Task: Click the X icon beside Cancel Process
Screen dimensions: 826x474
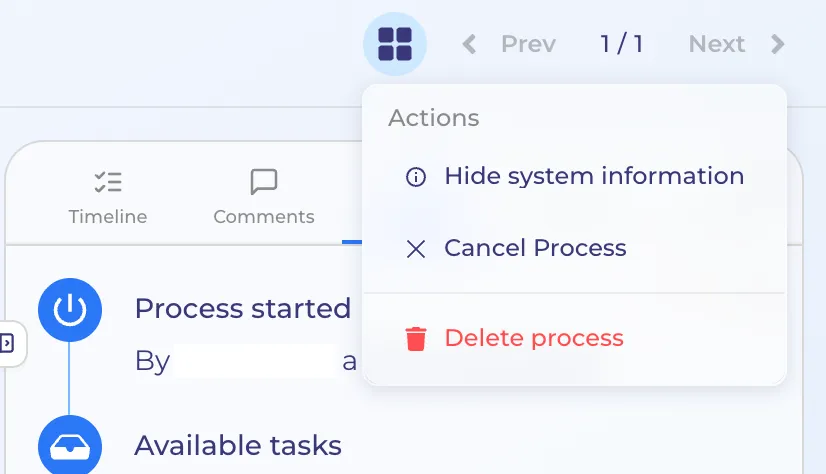Action: click(416, 249)
